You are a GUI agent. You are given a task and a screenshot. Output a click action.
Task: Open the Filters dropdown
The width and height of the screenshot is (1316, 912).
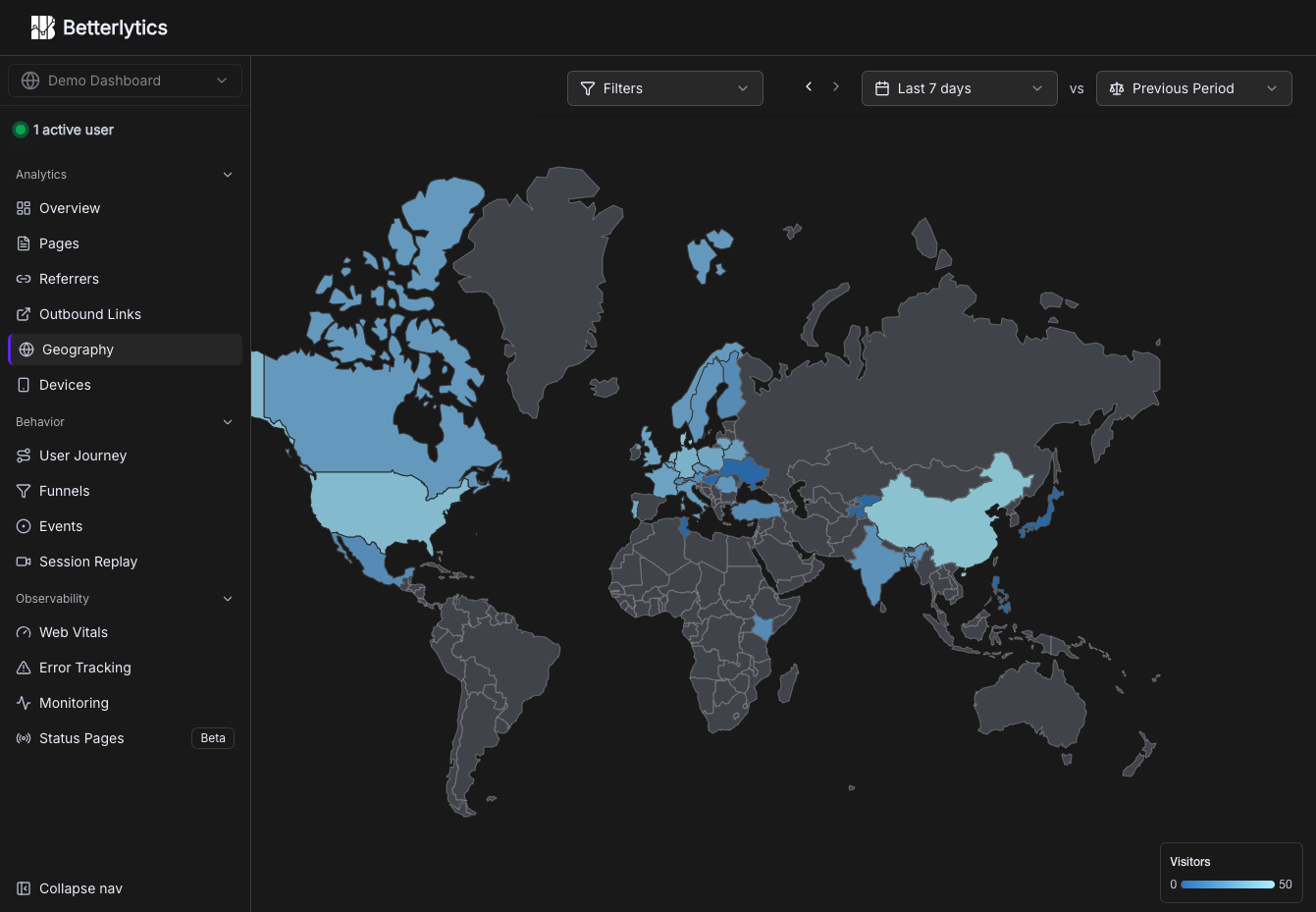[x=665, y=88]
